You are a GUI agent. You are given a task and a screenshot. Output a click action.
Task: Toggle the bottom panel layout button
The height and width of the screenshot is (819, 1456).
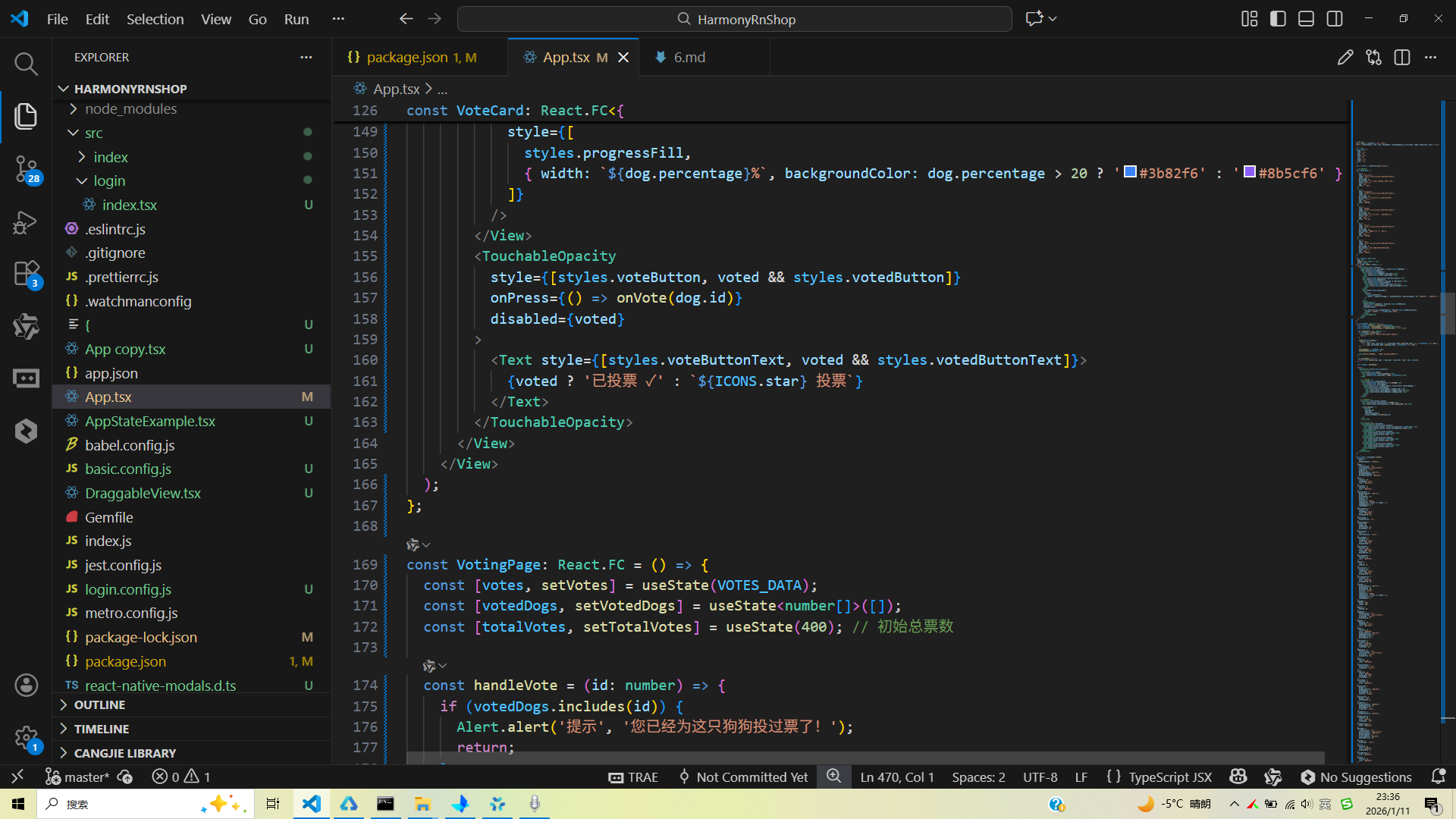(x=1306, y=19)
